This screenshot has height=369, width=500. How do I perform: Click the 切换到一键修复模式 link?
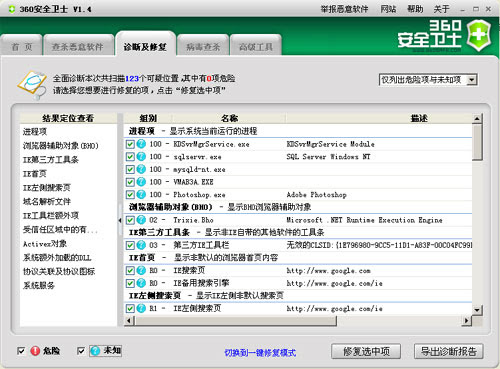click(x=260, y=353)
